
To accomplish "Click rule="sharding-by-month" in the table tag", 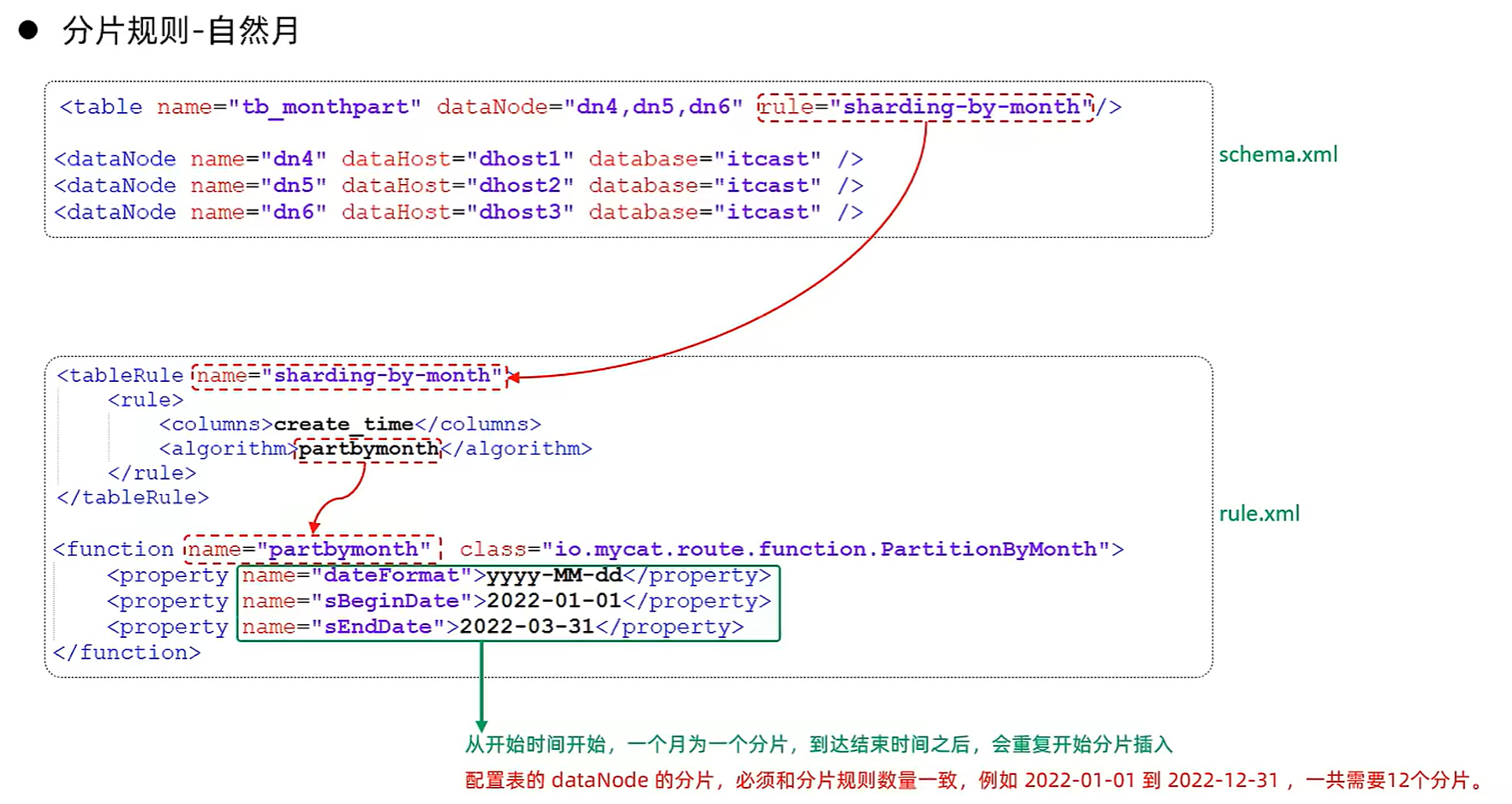I will point(925,107).
